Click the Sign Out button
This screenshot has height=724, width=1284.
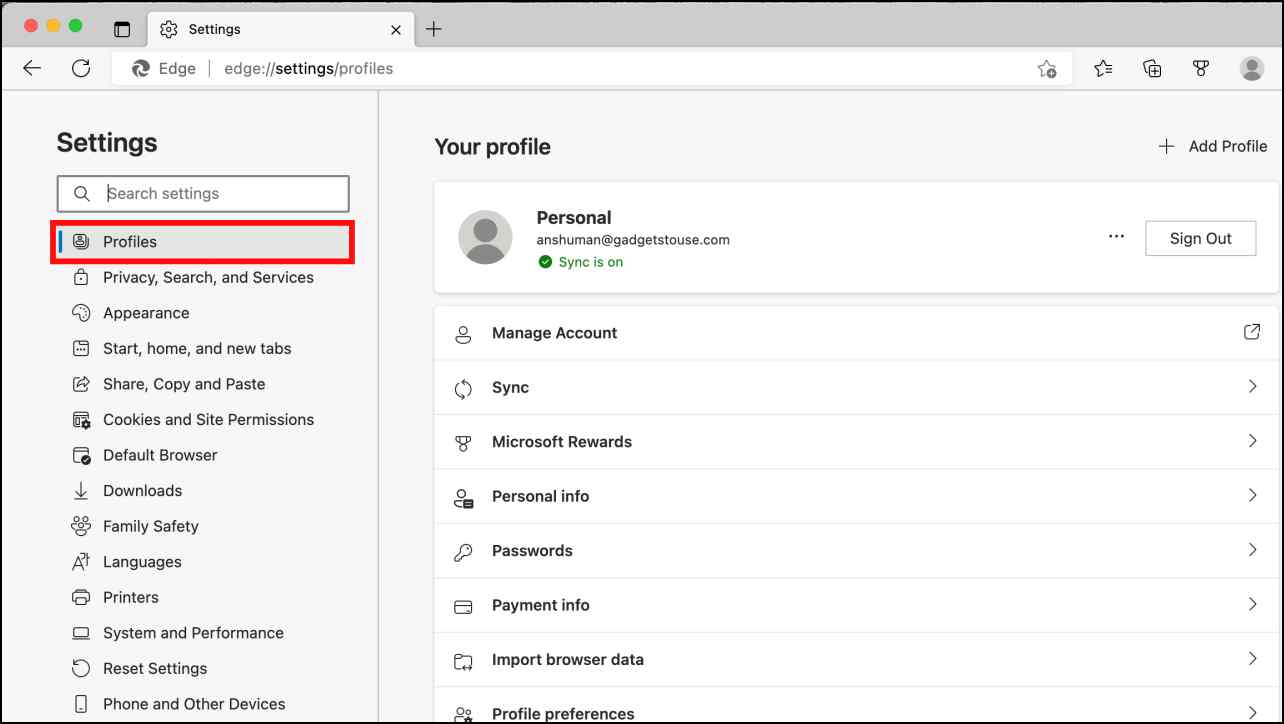tap(1200, 238)
